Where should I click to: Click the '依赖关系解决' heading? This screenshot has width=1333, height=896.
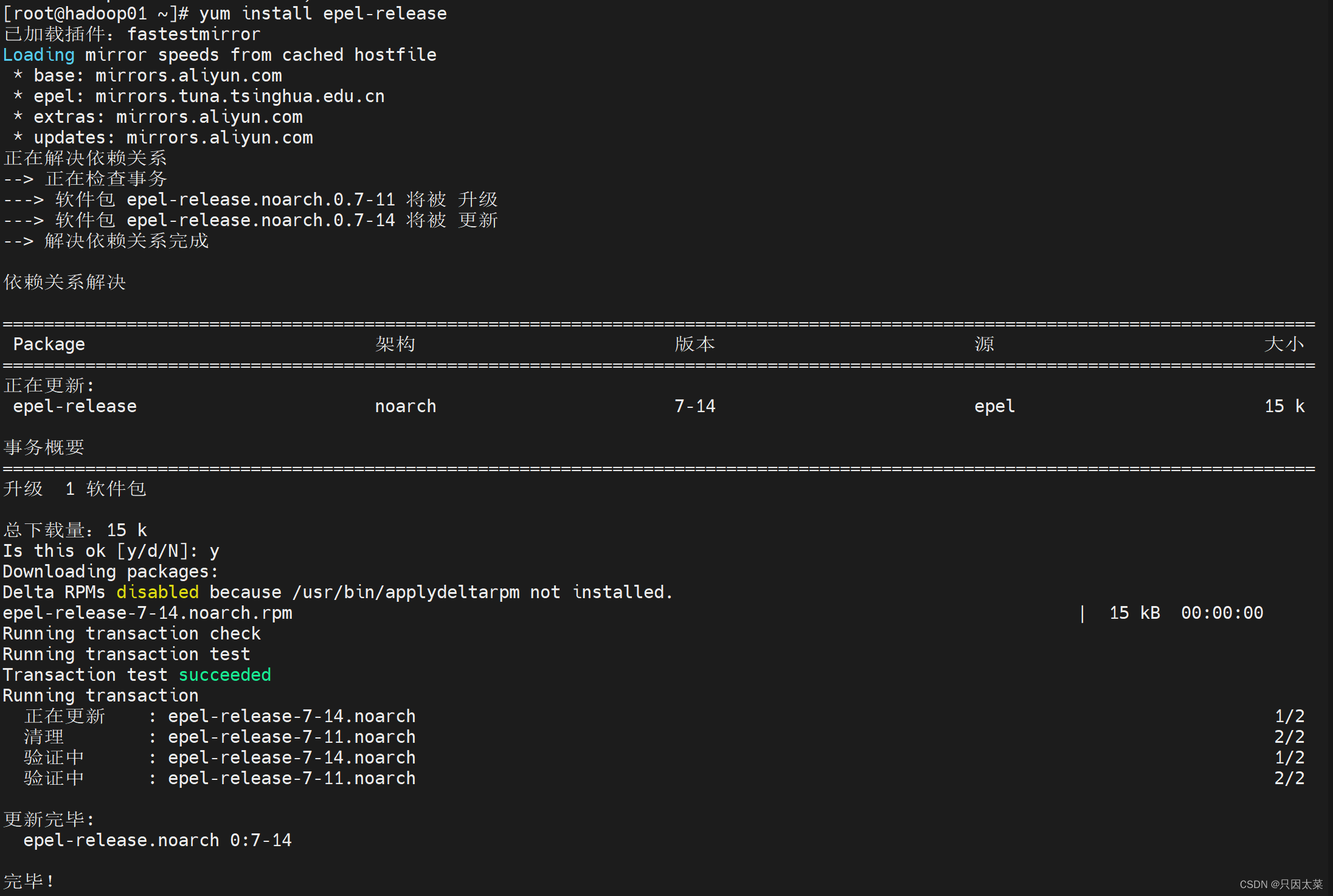64,282
